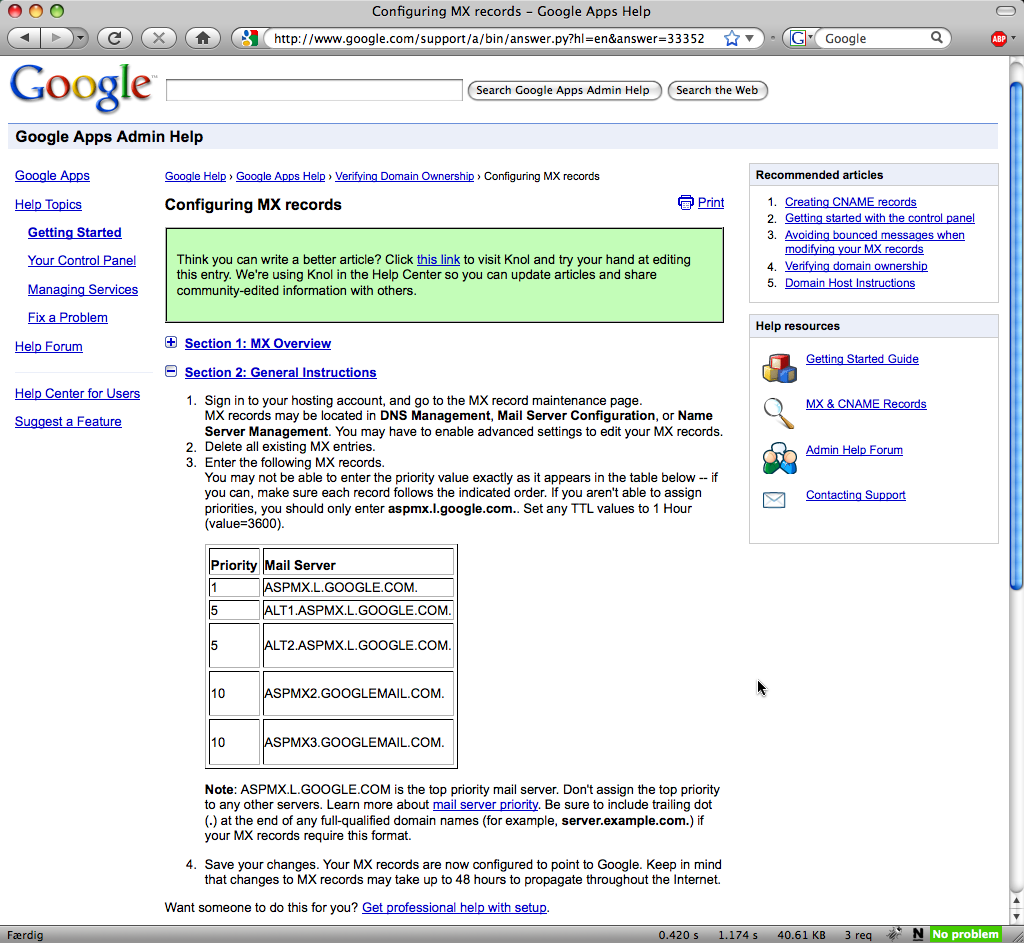The width and height of the screenshot is (1024, 943).
Task: Open the Getting Started Guide link
Action: 862,359
